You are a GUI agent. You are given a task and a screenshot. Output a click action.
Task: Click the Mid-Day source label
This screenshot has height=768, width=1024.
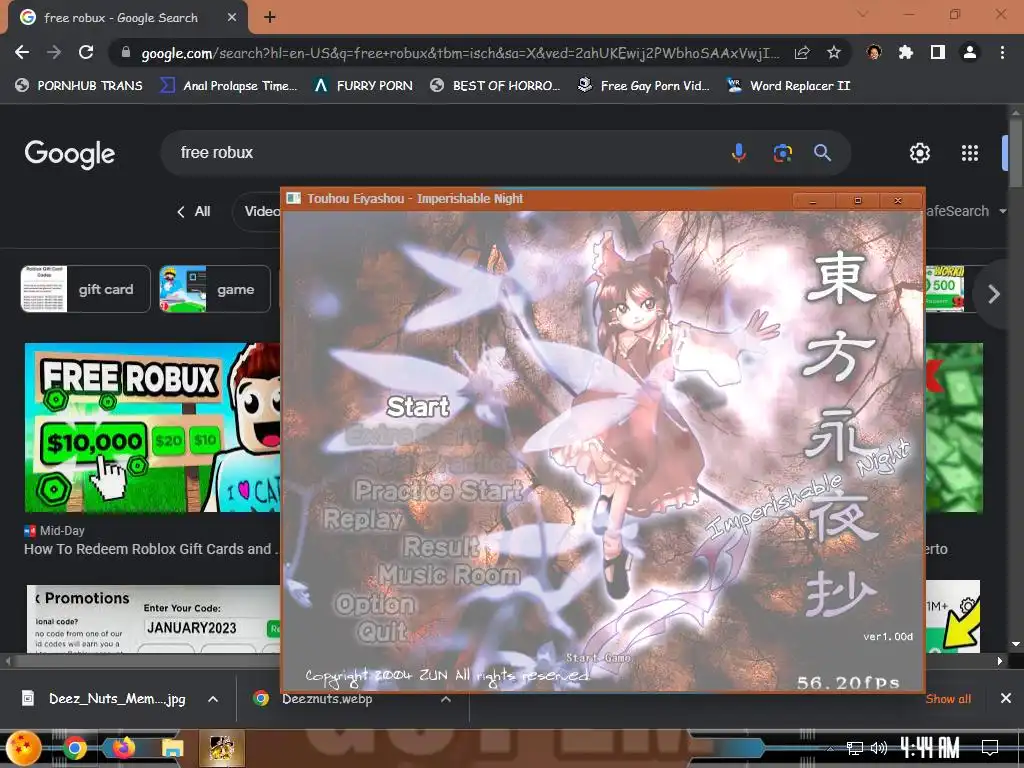tap(62, 531)
